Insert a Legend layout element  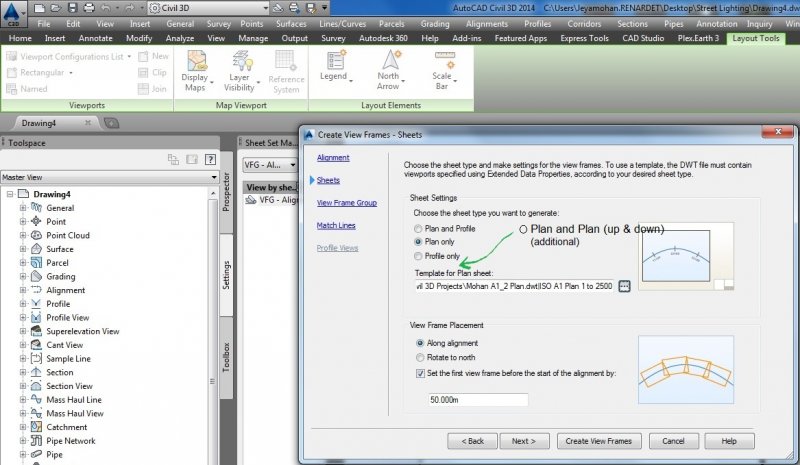335,66
